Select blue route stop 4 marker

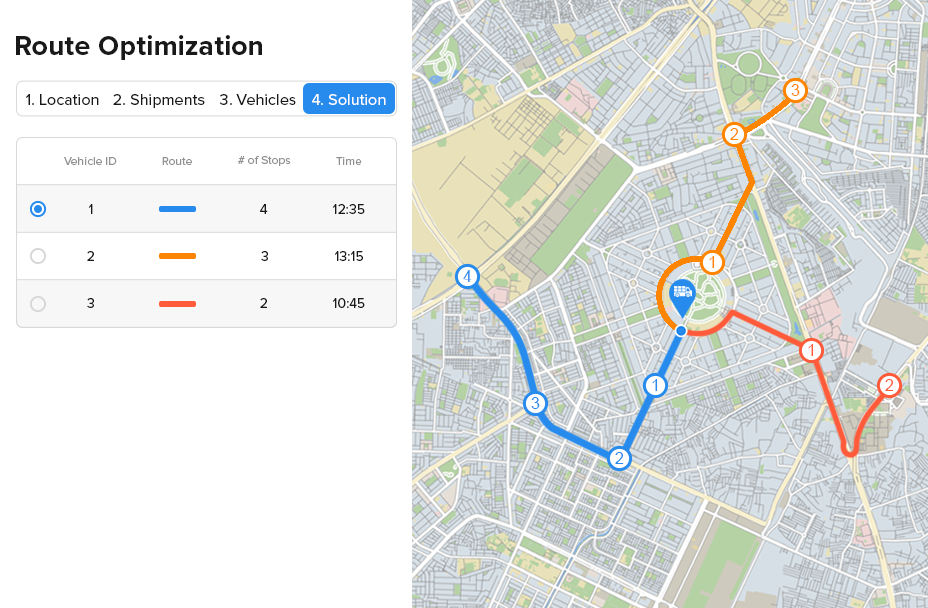pyautogui.click(x=467, y=277)
